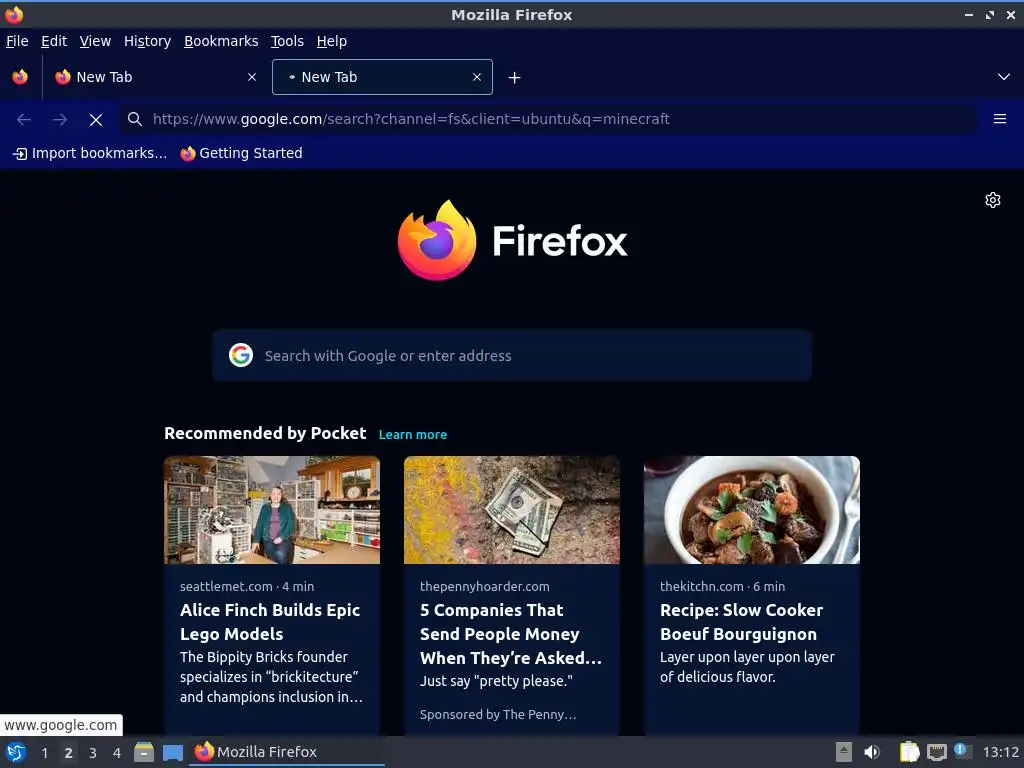Open file manager from taskbar
This screenshot has height=768, width=1024.
pos(144,752)
